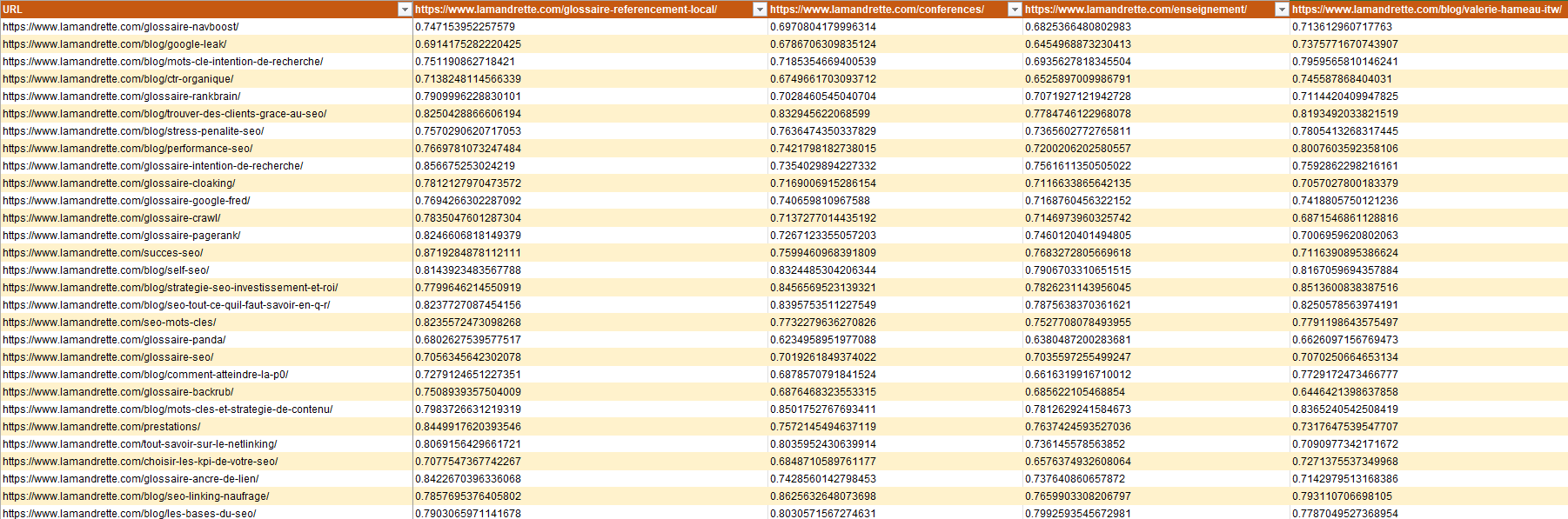Click the les-bases-du-seo URL cell
This screenshot has width=1568, height=519.
click(206, 513)
